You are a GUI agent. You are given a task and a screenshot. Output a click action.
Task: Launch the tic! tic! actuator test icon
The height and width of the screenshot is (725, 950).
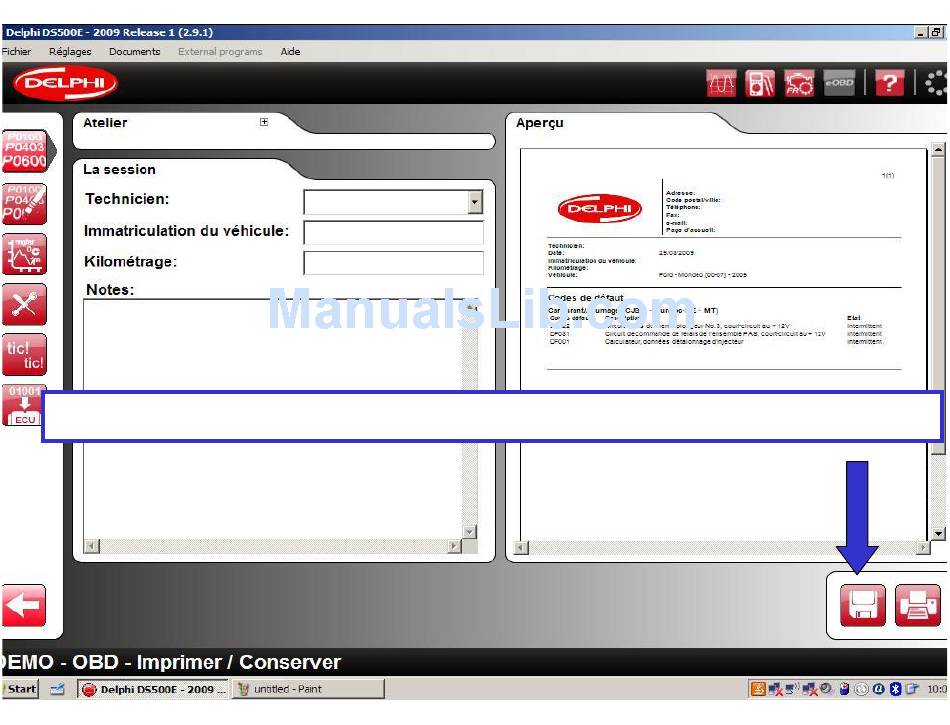click(x=24, y=355)
